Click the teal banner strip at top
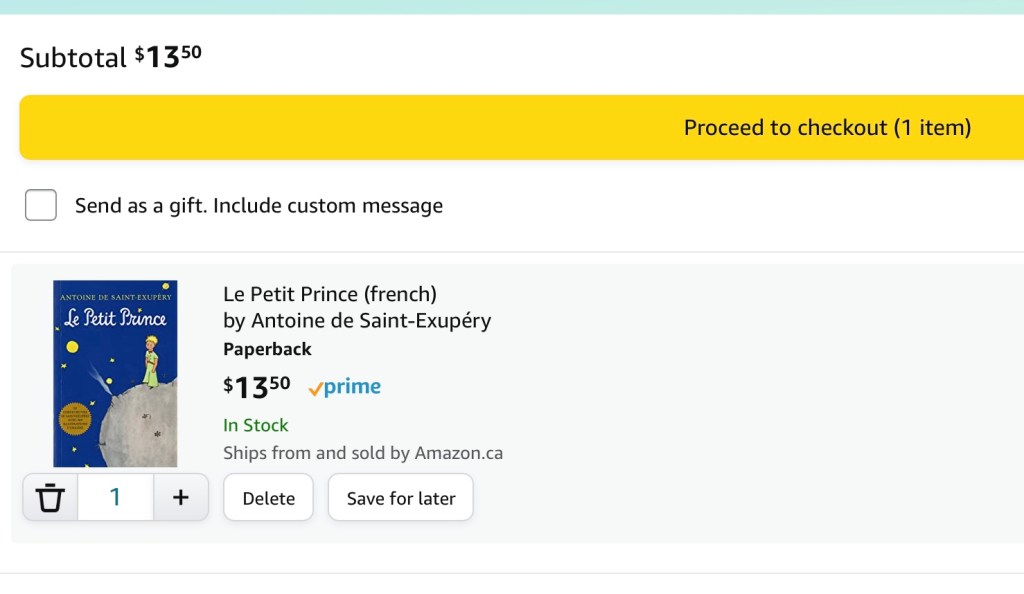 click(x=512, y=6)
